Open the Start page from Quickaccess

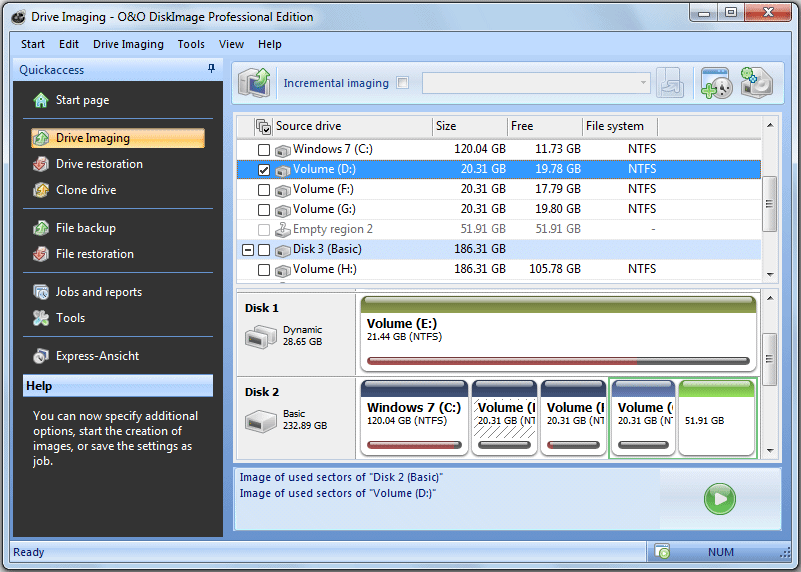(71, 100)
